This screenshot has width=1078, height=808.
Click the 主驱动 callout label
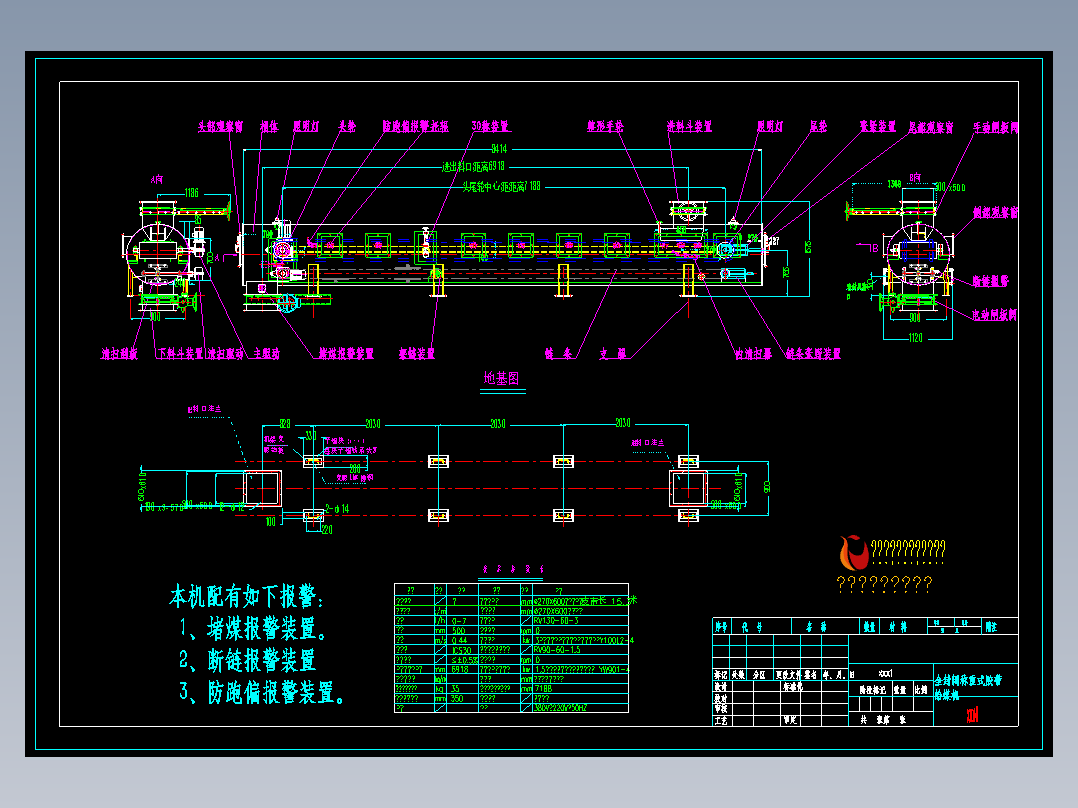pos(267,354)
